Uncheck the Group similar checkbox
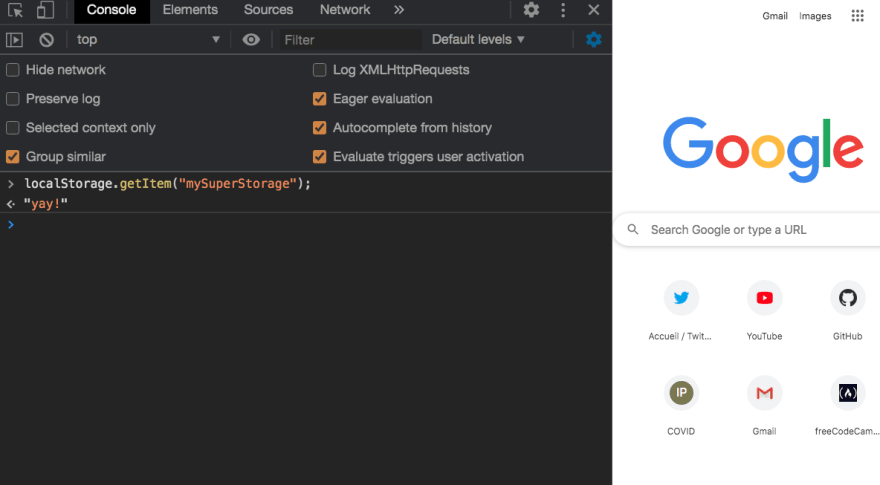This screenshot has width=880, height=485. click(x=12, y=157)
